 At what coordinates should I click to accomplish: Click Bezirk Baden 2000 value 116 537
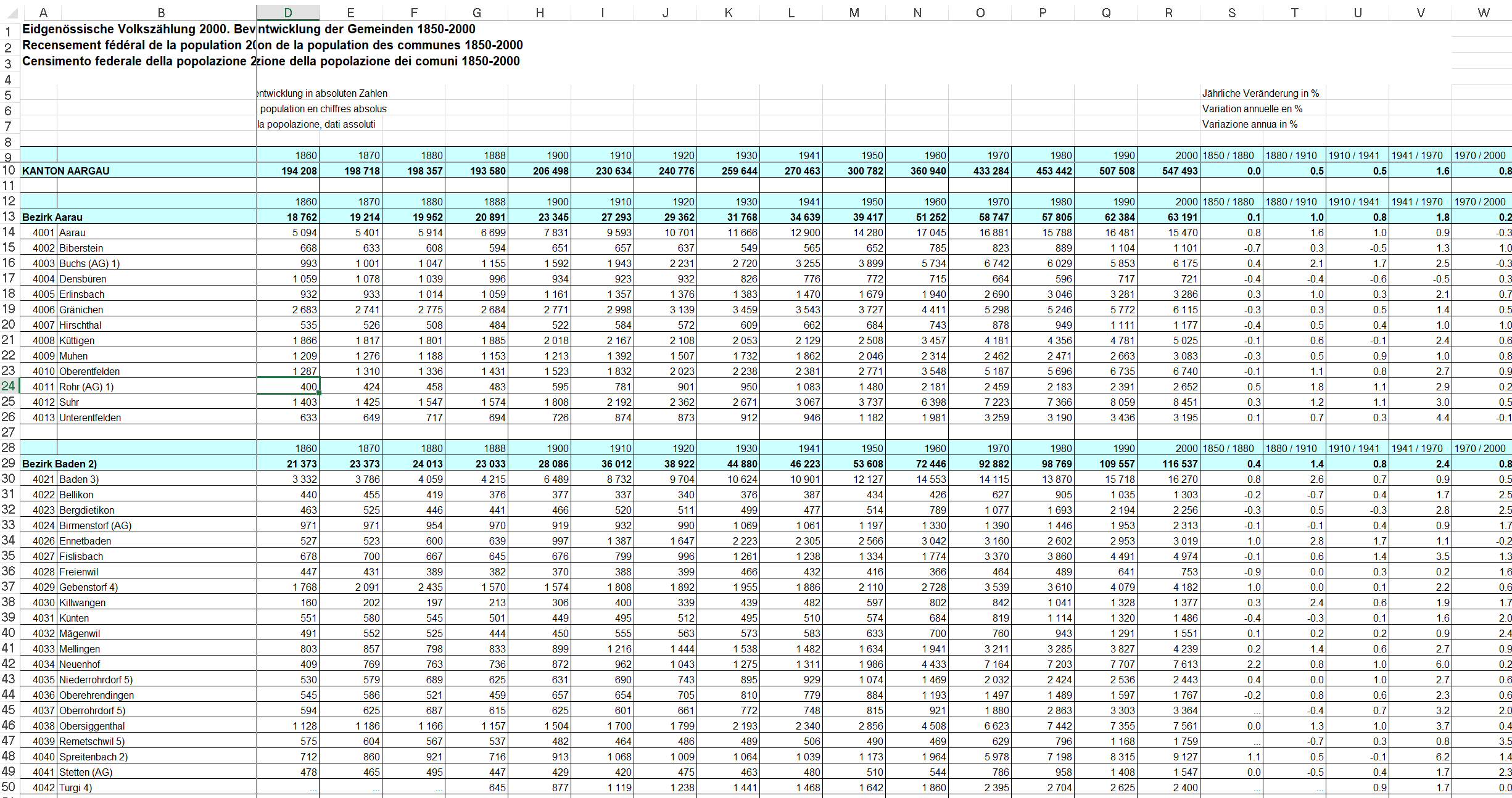[x=1169, y=464]
